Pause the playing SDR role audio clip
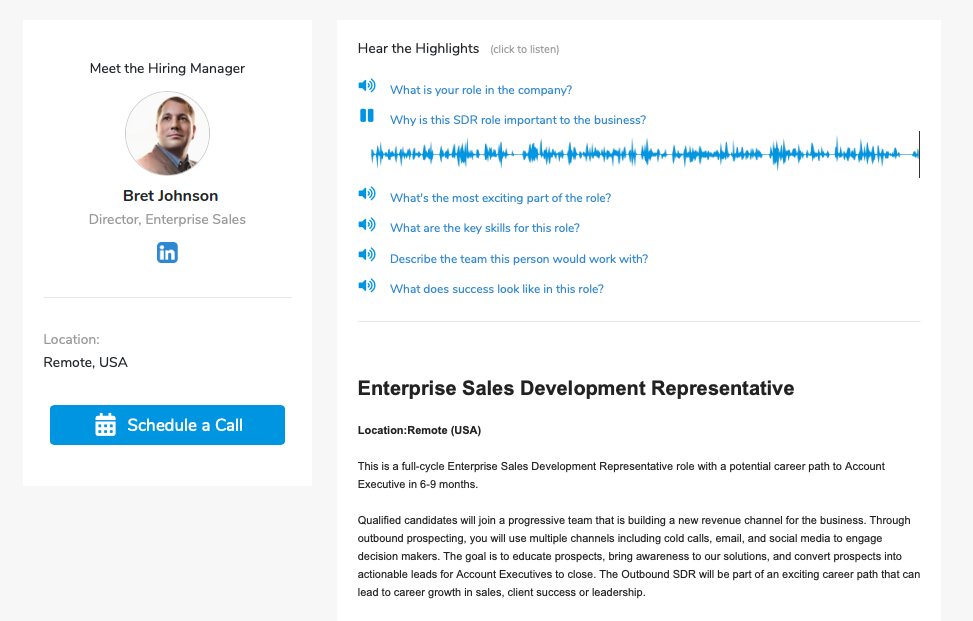Viewport: 973px width, 621px height. point(367,117)
